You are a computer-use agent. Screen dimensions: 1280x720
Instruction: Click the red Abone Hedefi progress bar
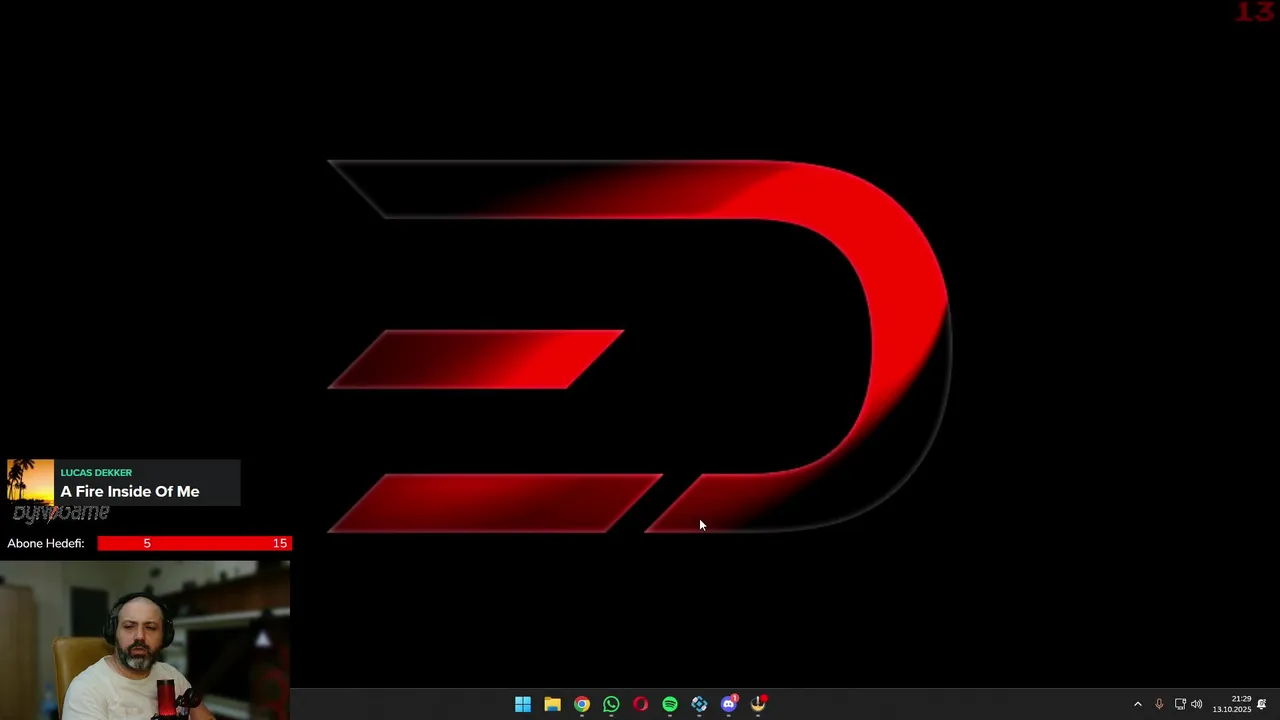point(194,543)
